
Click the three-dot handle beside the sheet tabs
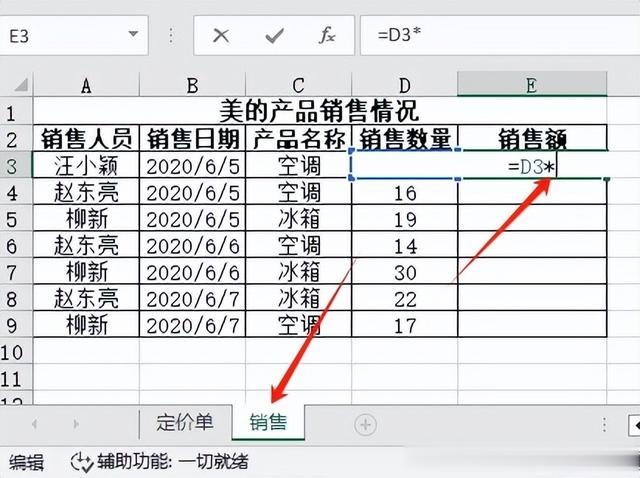pyautogui.click(x=604, y=425)
